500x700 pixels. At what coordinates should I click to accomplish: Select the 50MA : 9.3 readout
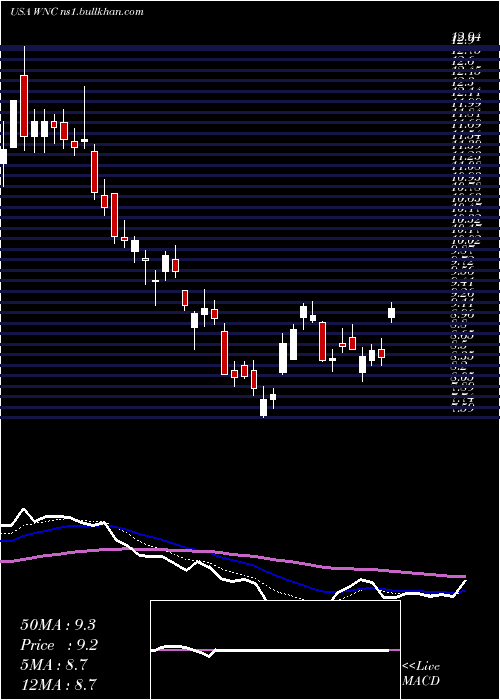coord(58,625)
